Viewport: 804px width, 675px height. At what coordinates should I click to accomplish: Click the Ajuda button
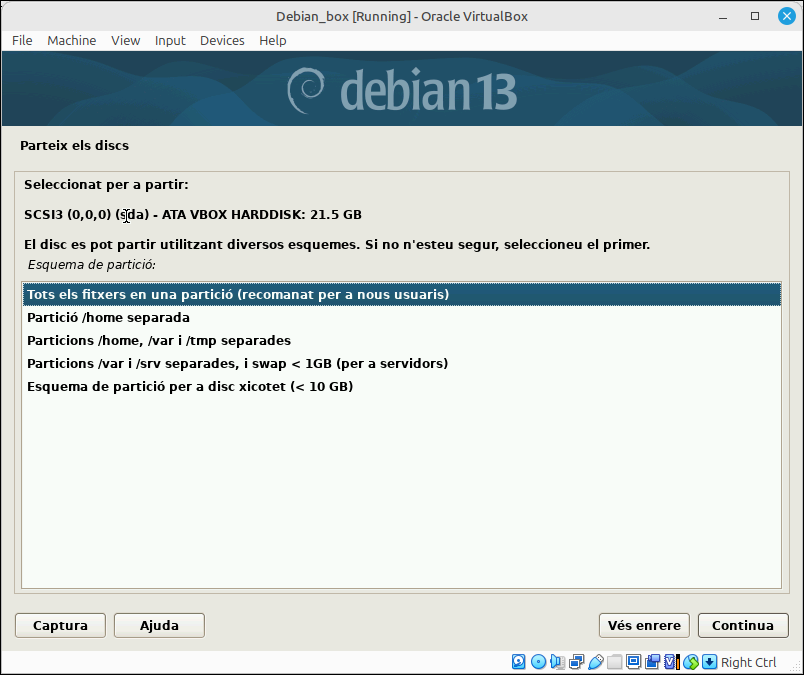159,625
